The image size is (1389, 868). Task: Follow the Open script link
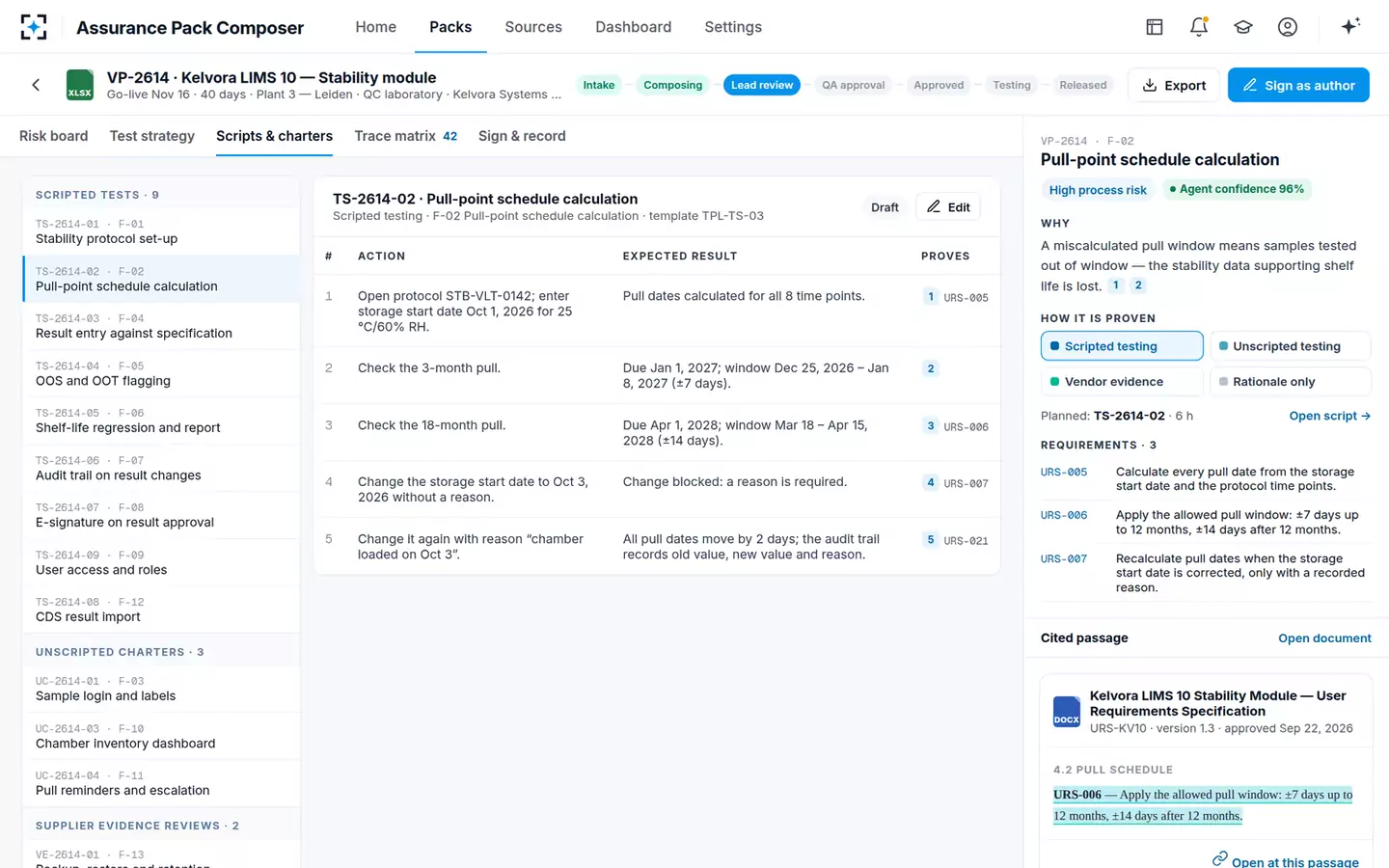point(1330,416)
